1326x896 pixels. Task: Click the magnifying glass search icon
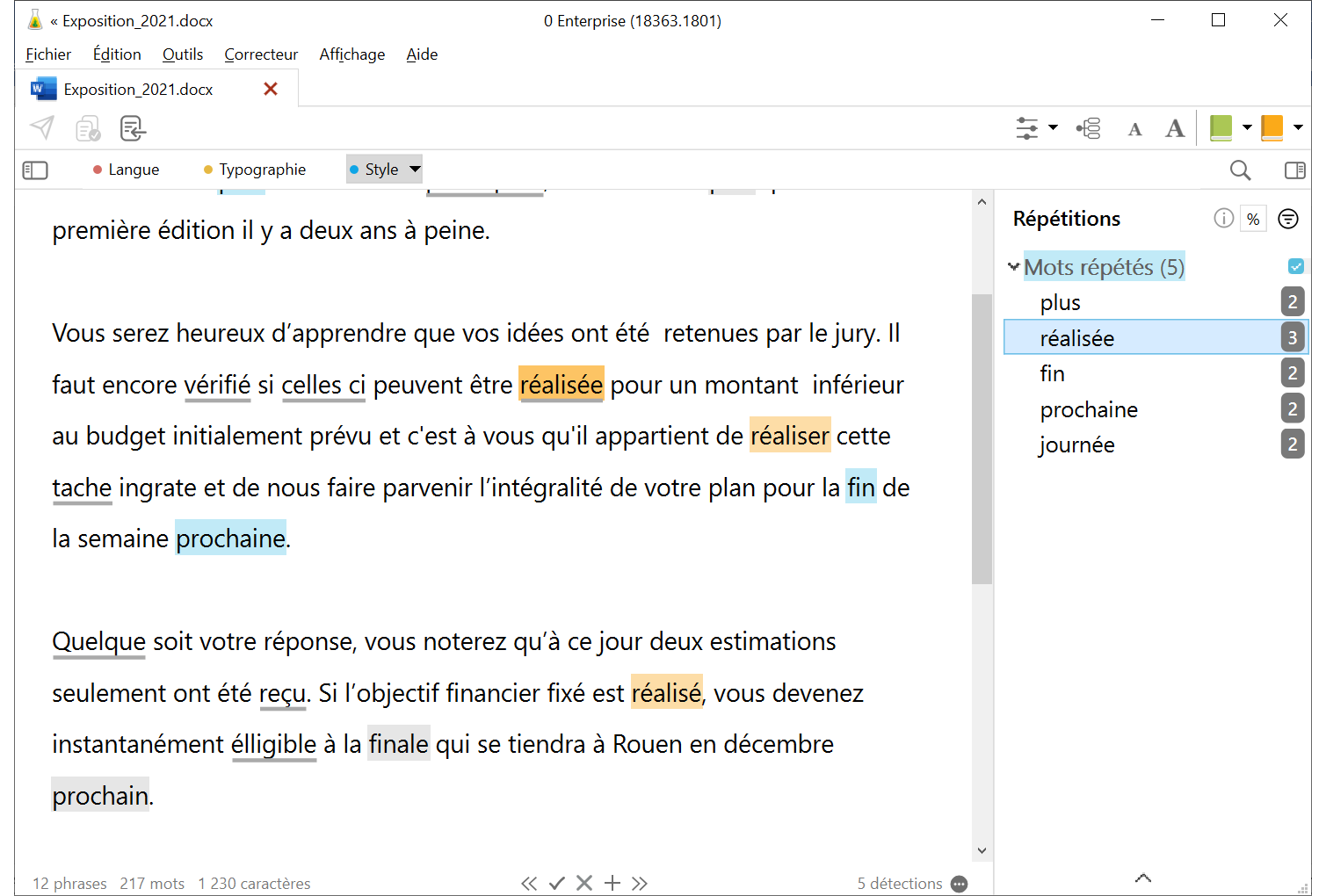click(1240, 170)
